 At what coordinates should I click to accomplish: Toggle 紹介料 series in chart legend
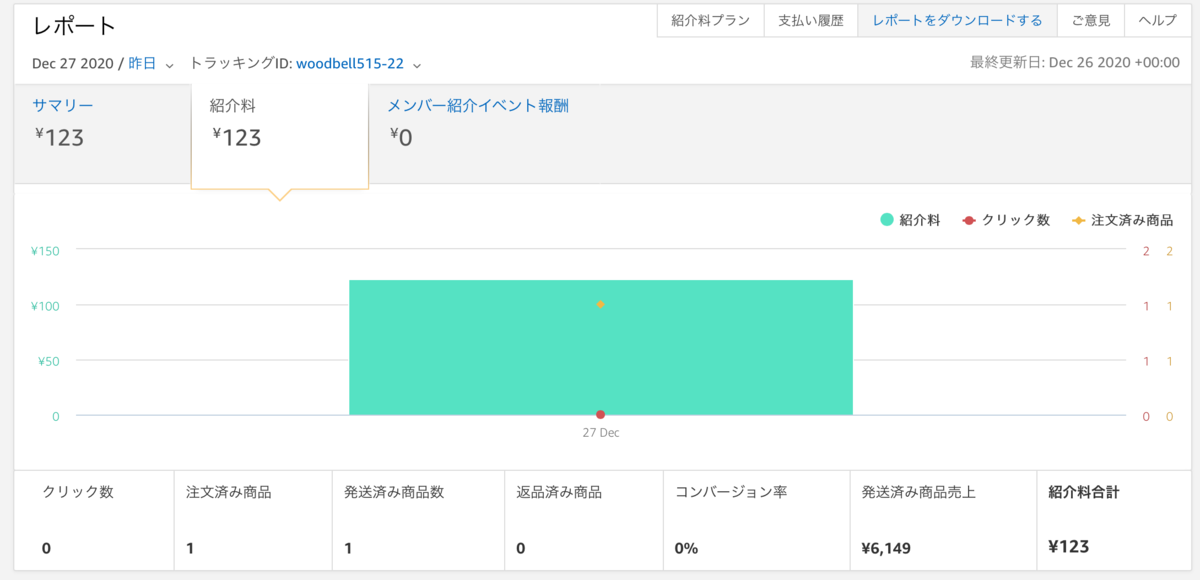coord(910,220)
